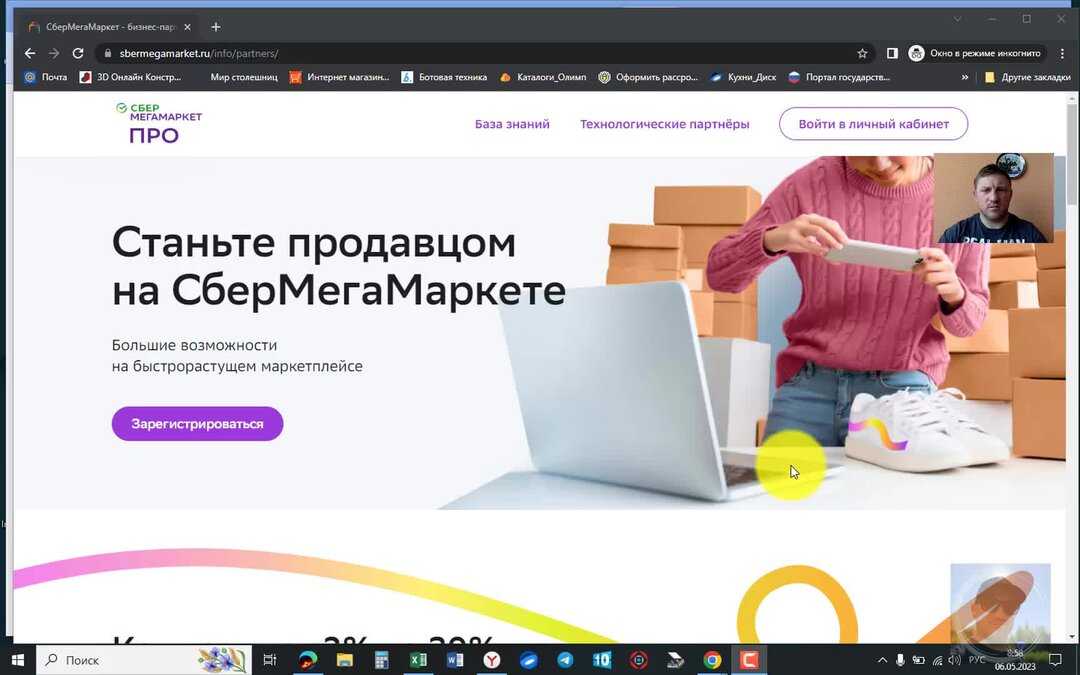Screen dimensions: 1080x675
Task: Open the notifications action center
Action: tap(1055, 660)
